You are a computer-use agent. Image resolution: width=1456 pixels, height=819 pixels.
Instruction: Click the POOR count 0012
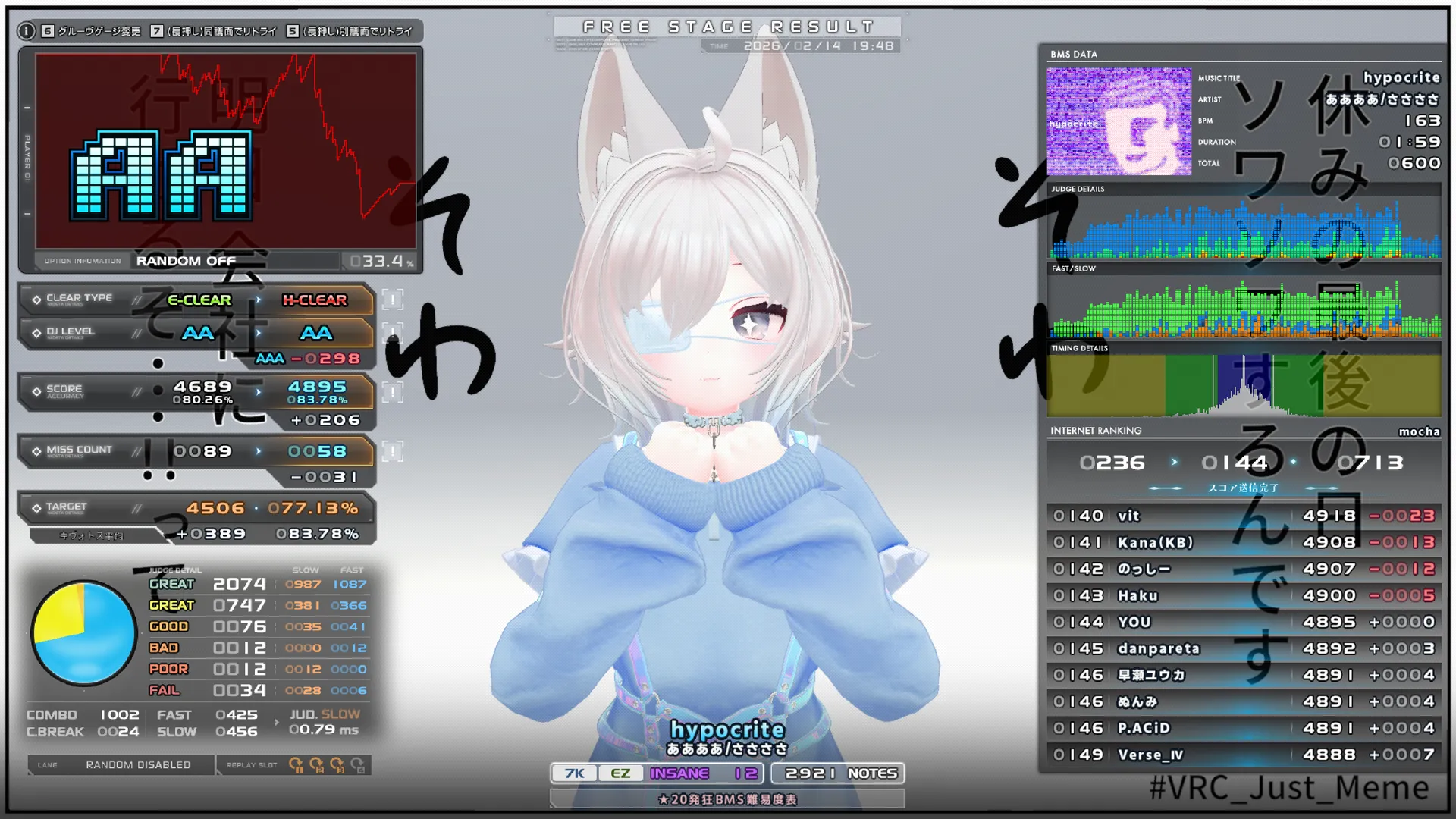(x=240, y=669)
